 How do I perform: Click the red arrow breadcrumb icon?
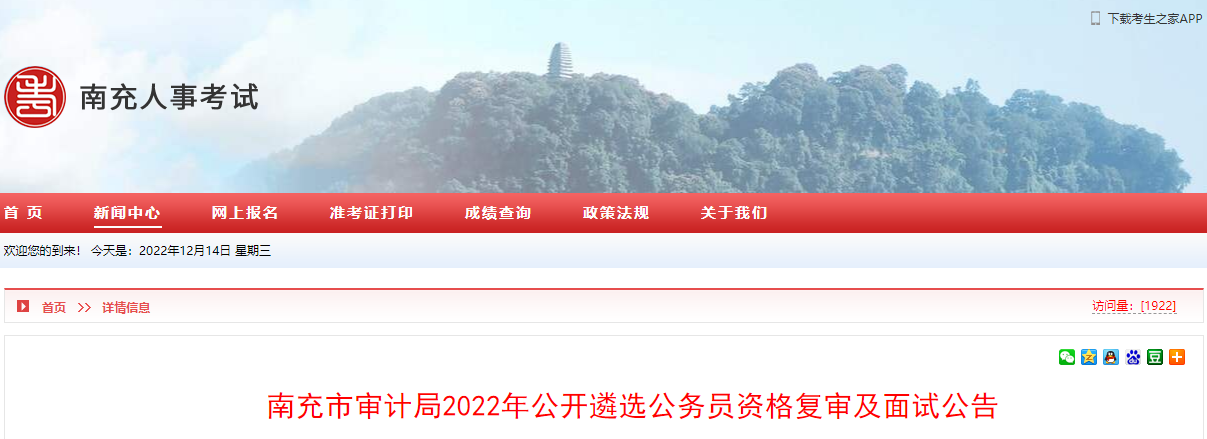[x=23, y=307]
